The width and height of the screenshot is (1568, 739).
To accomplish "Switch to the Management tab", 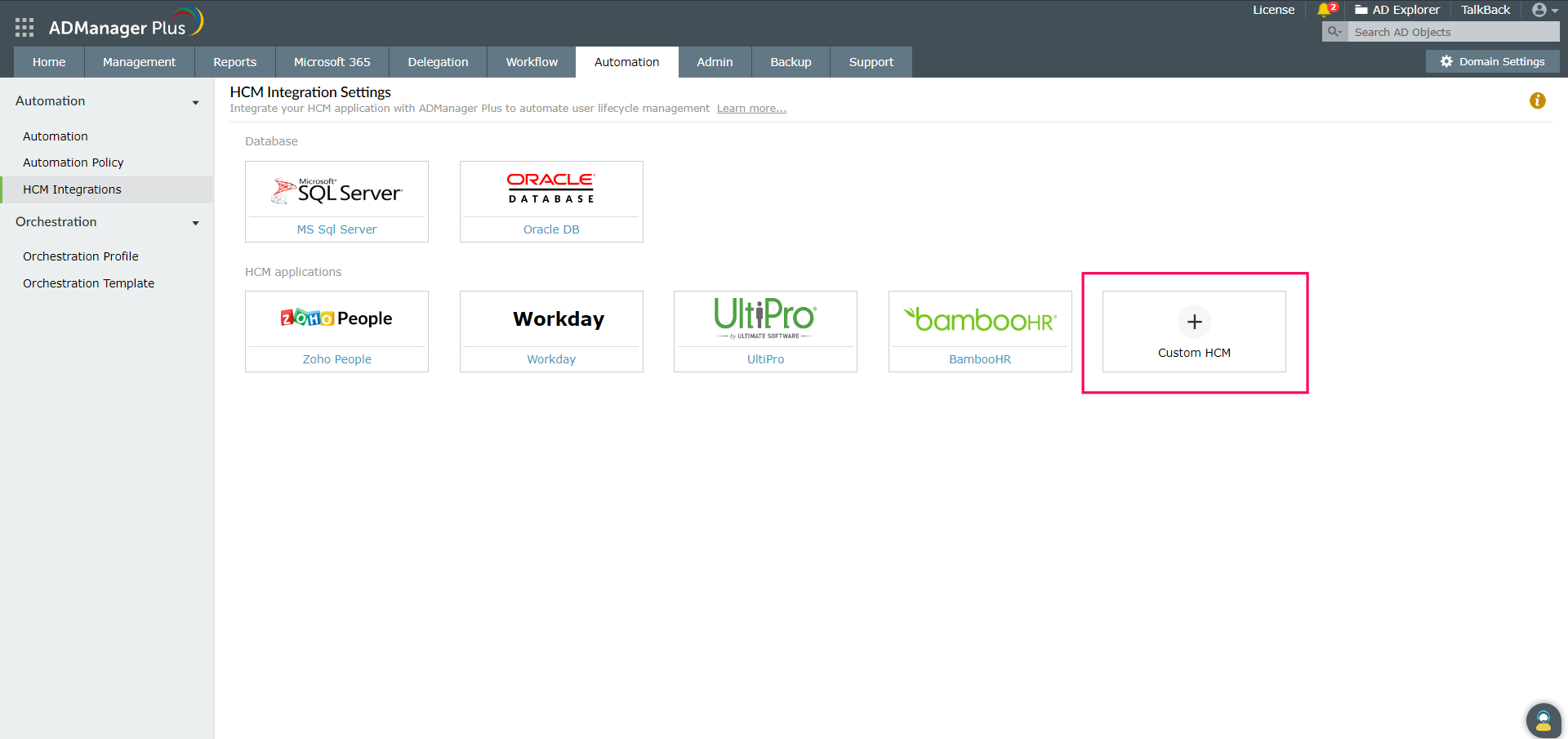I will (x=139, y=62).
